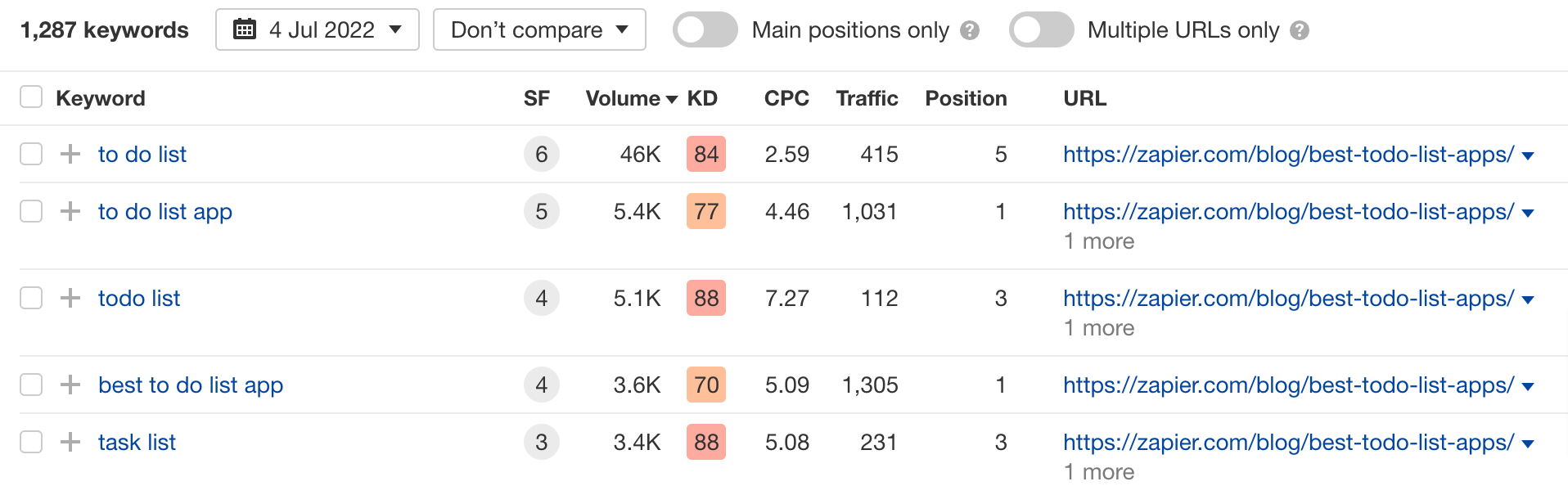
Task: Click the plus icon next to "best to do list app"
Action: pyautogui.click(x=70, y=385)
